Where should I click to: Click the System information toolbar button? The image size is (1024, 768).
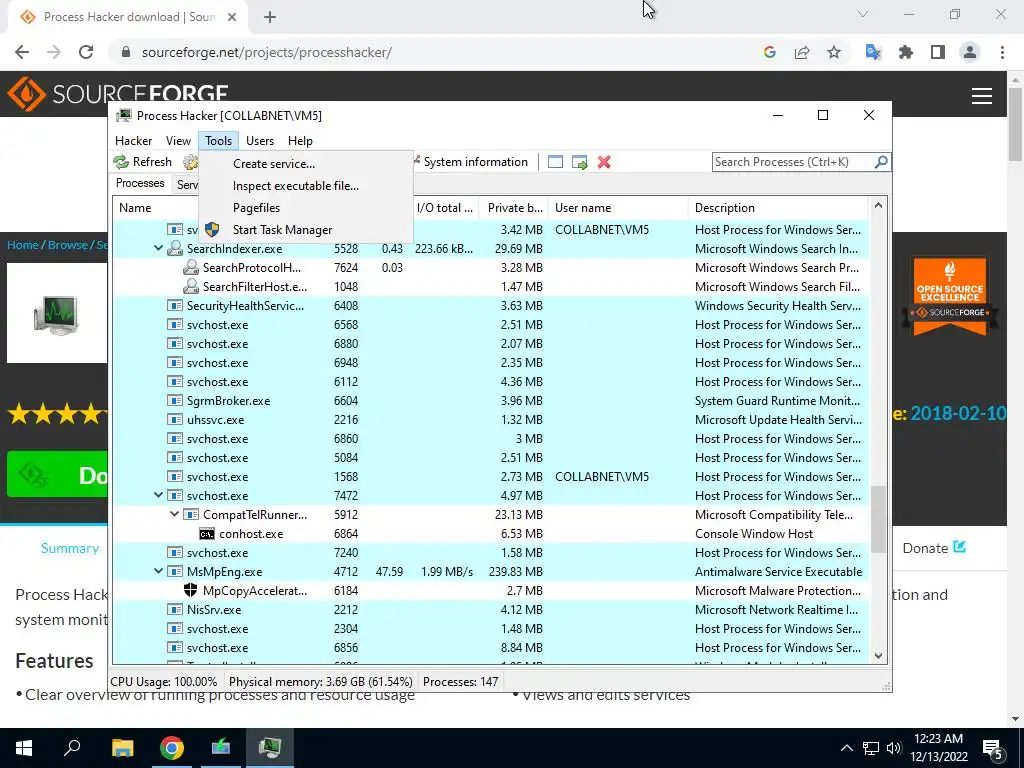[x=471, y=162]
